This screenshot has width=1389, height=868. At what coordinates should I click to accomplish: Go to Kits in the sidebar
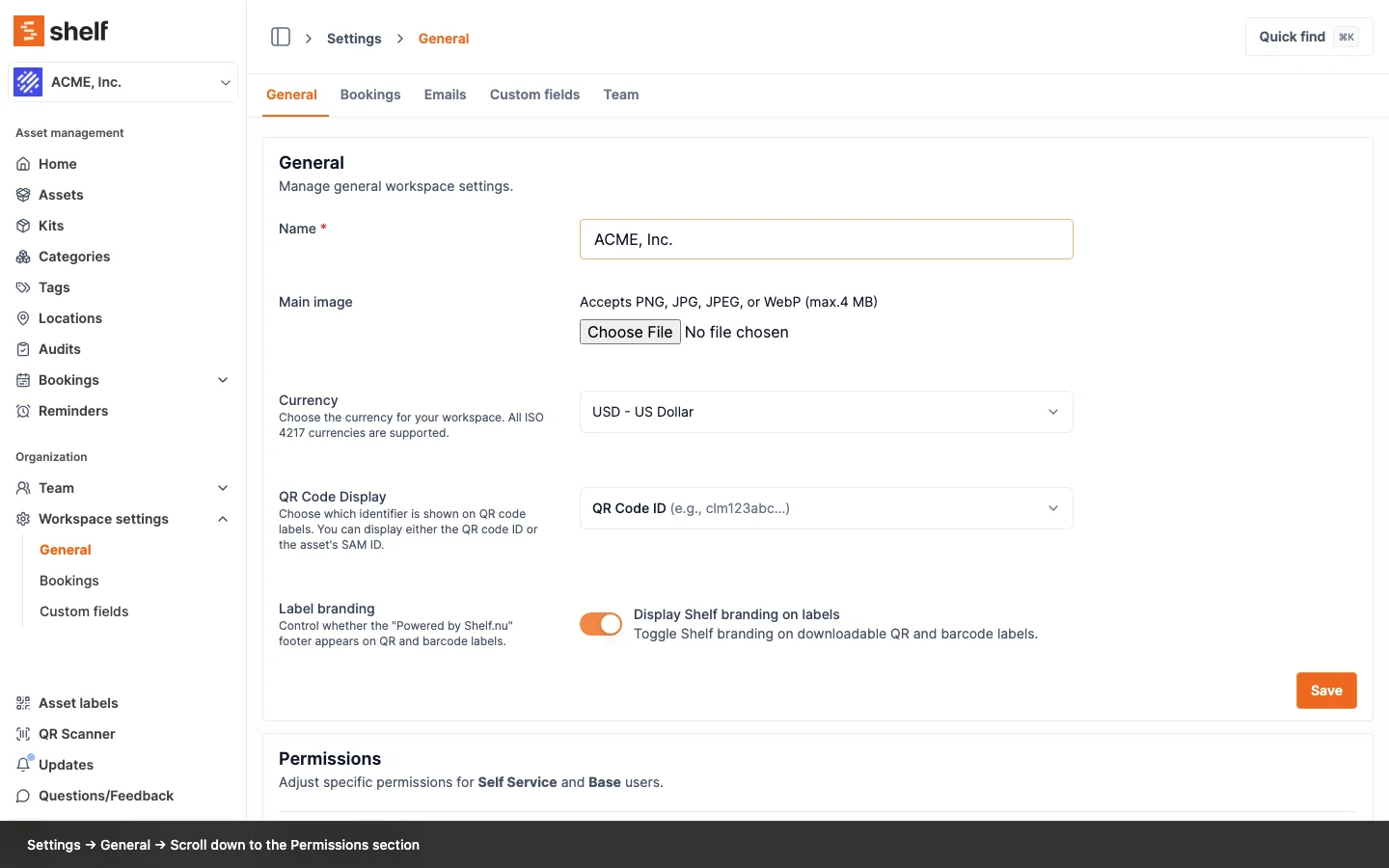[51, 226]
